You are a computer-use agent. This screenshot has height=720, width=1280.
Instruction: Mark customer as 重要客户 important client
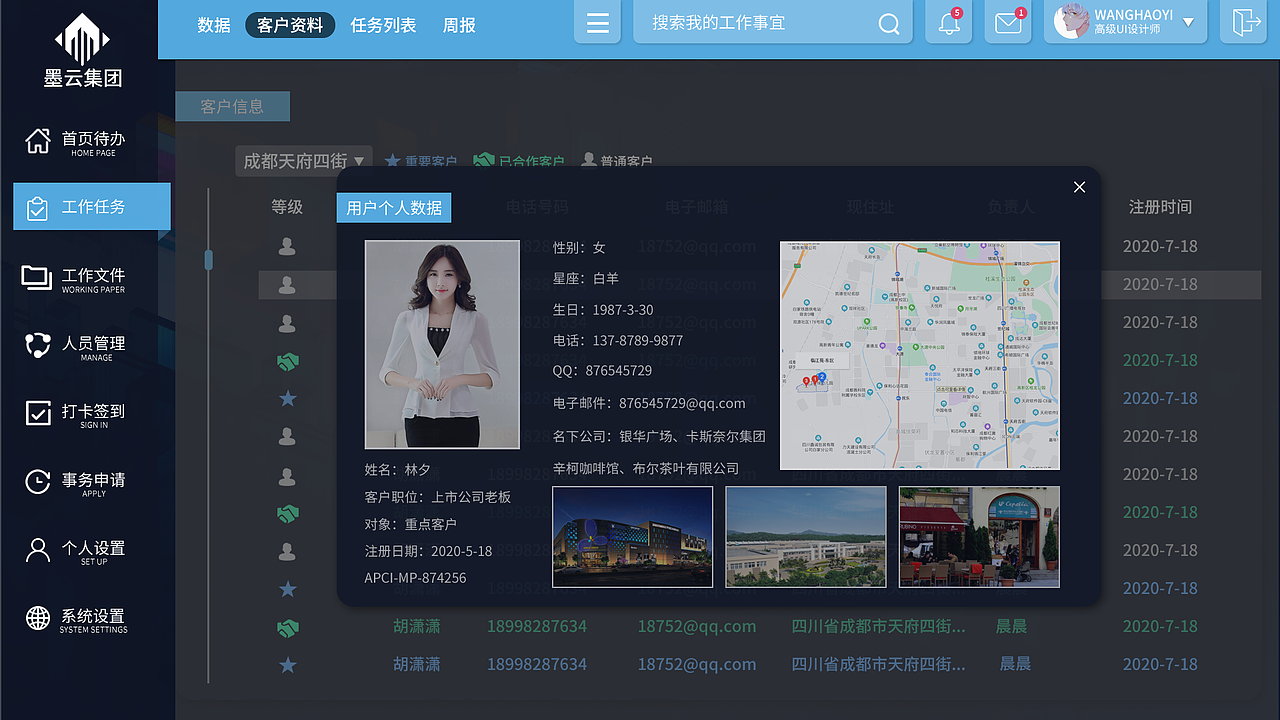tap(421, 160)
